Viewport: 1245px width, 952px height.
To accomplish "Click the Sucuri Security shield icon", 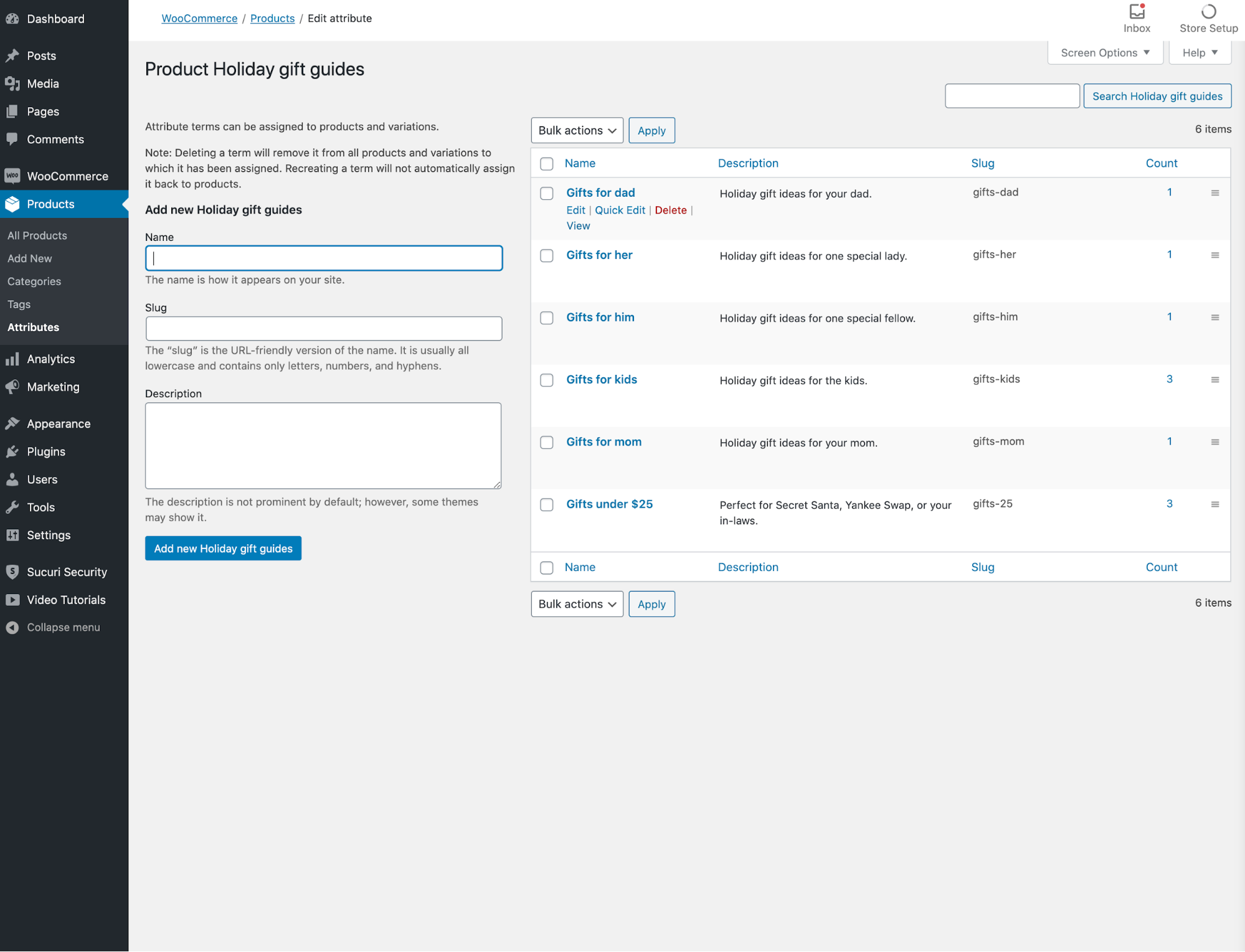I will click(x=12, y=572).
